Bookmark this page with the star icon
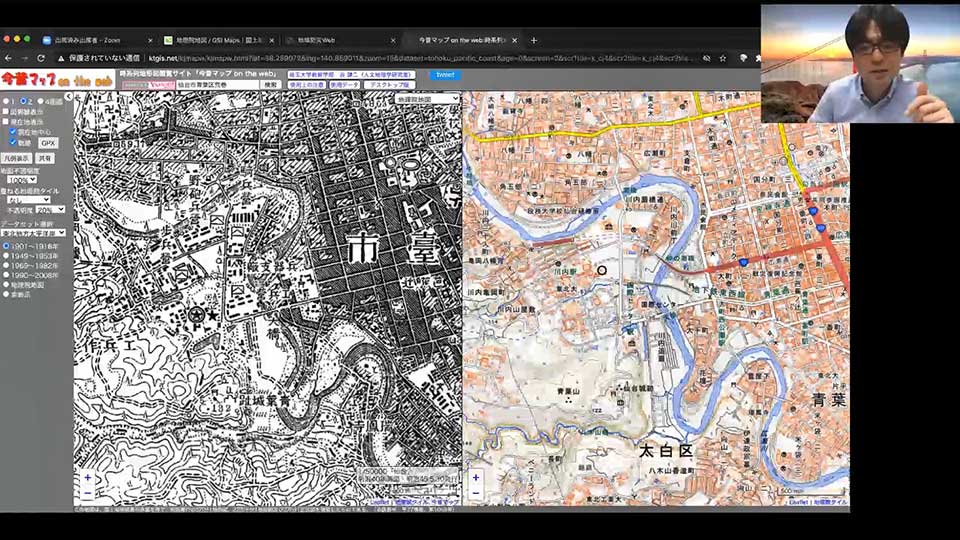Image resolution: width=960 pixels, height=540 pixels. coord(723,58)
